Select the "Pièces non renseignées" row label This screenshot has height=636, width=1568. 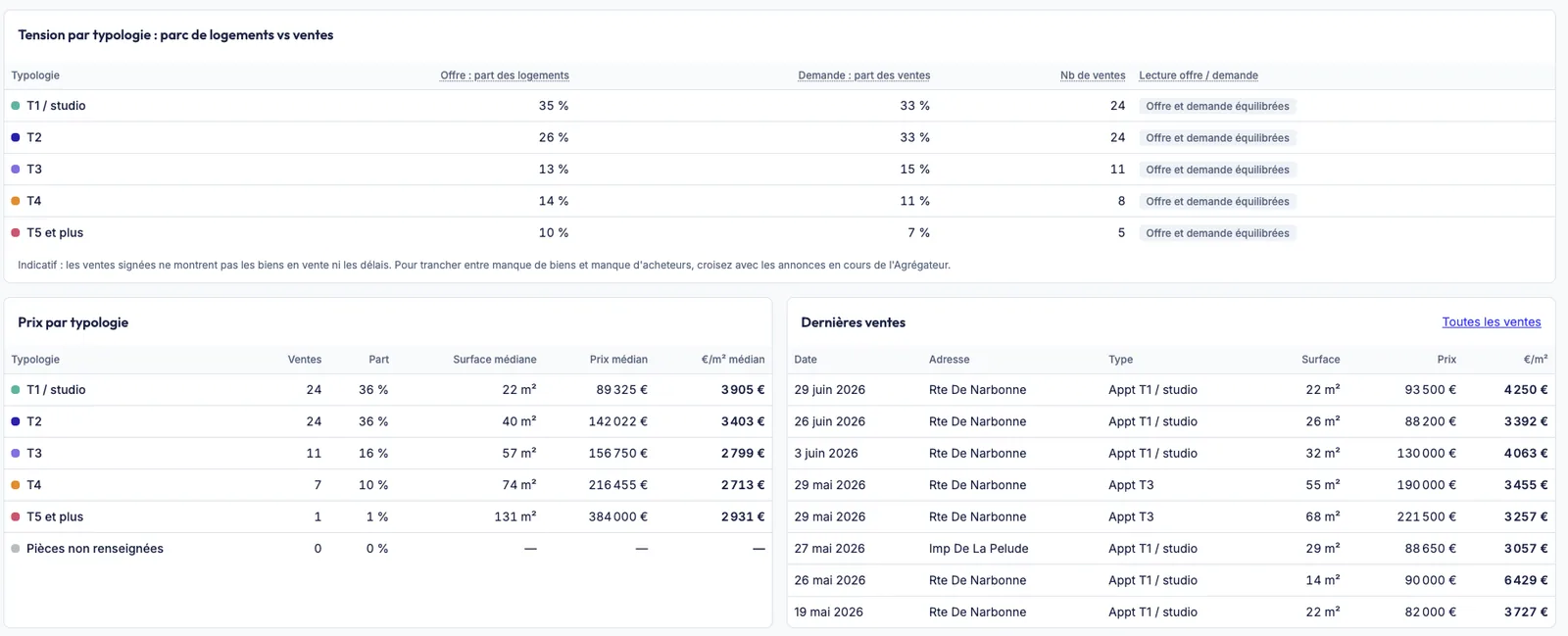(x=95, y=549)
